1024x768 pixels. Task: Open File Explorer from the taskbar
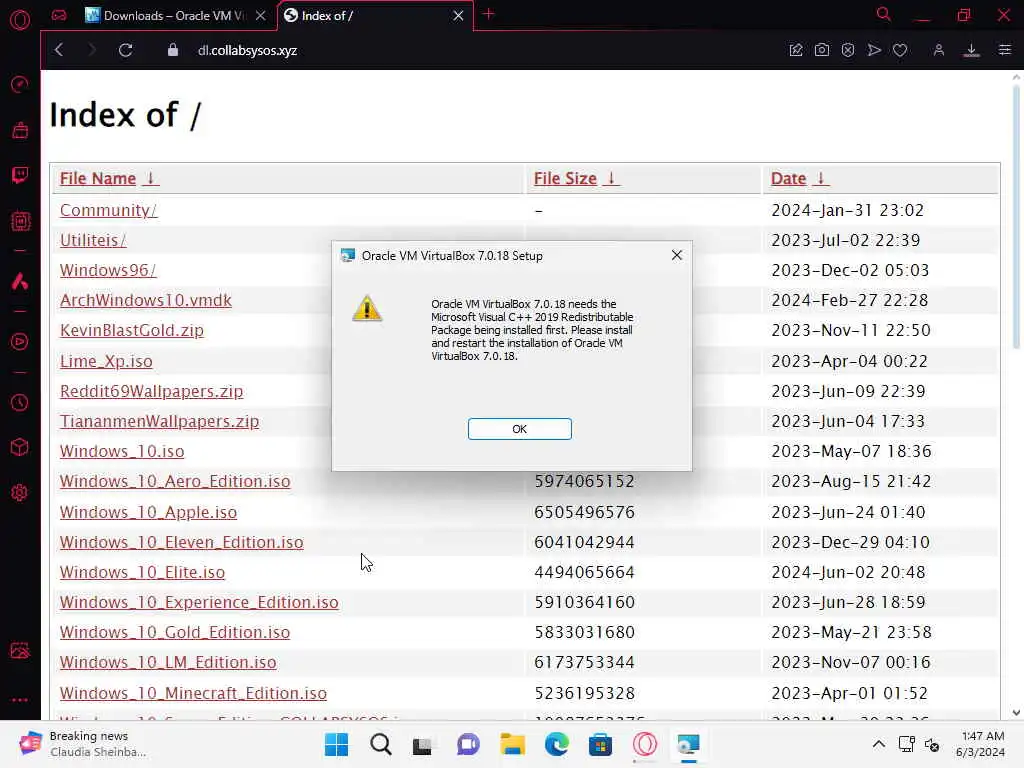point(513,744)
